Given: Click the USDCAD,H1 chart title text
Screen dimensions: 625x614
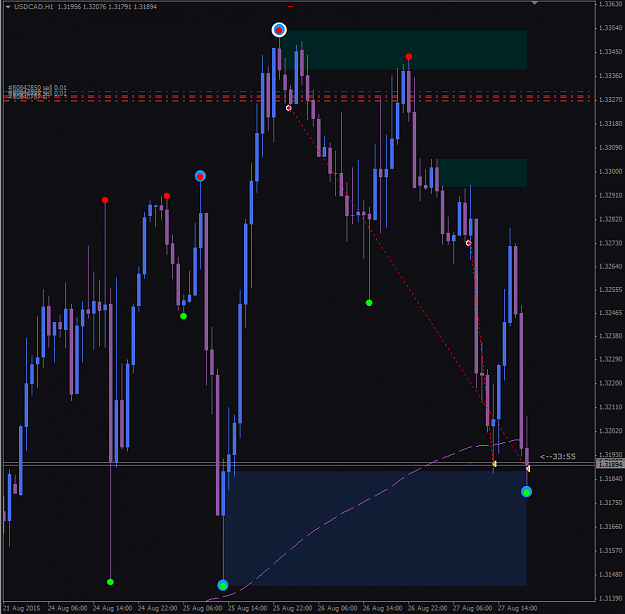Looking at the screenshot, I should 33,7.
